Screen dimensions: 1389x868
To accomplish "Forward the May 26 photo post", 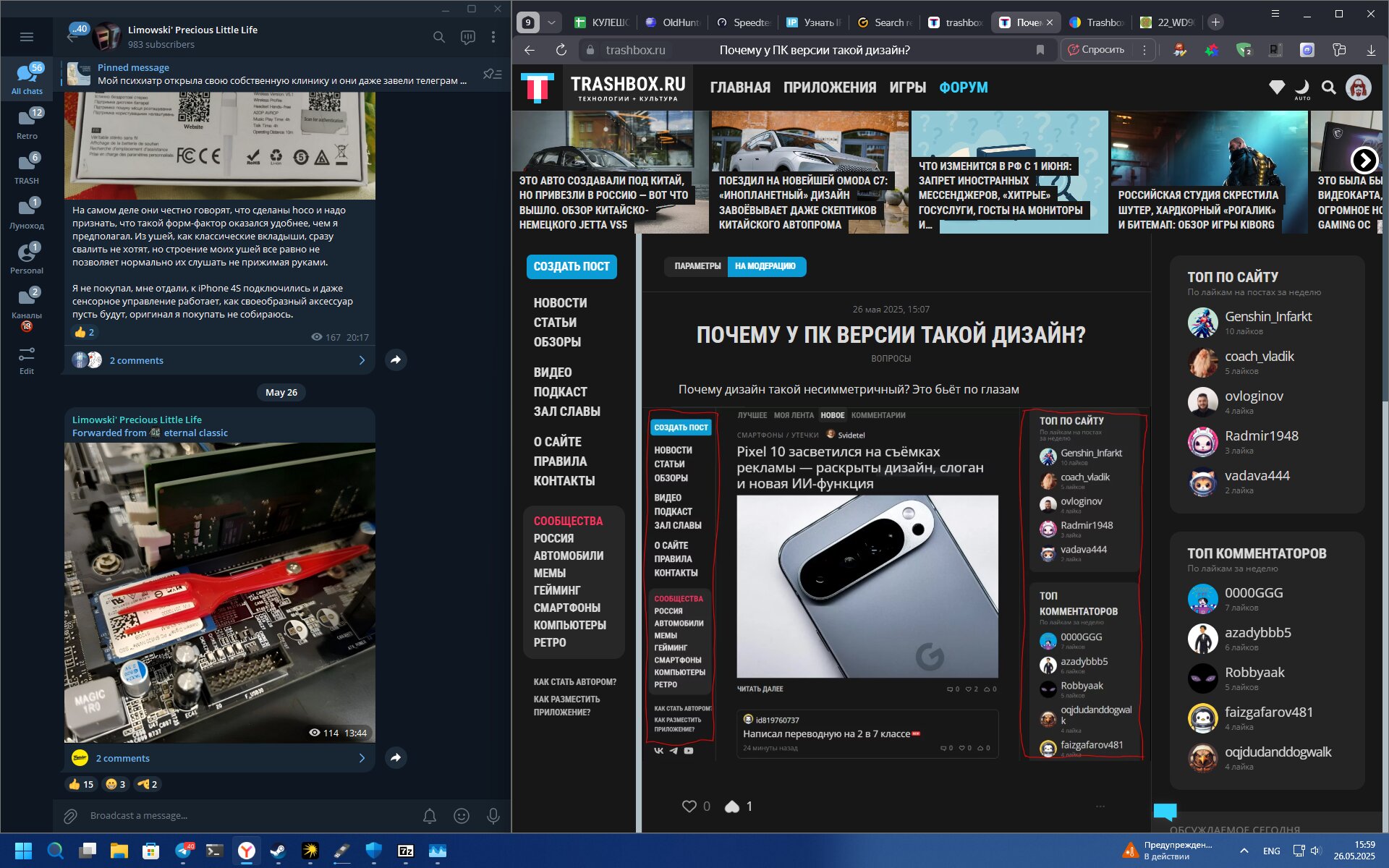I will (396, 757).
